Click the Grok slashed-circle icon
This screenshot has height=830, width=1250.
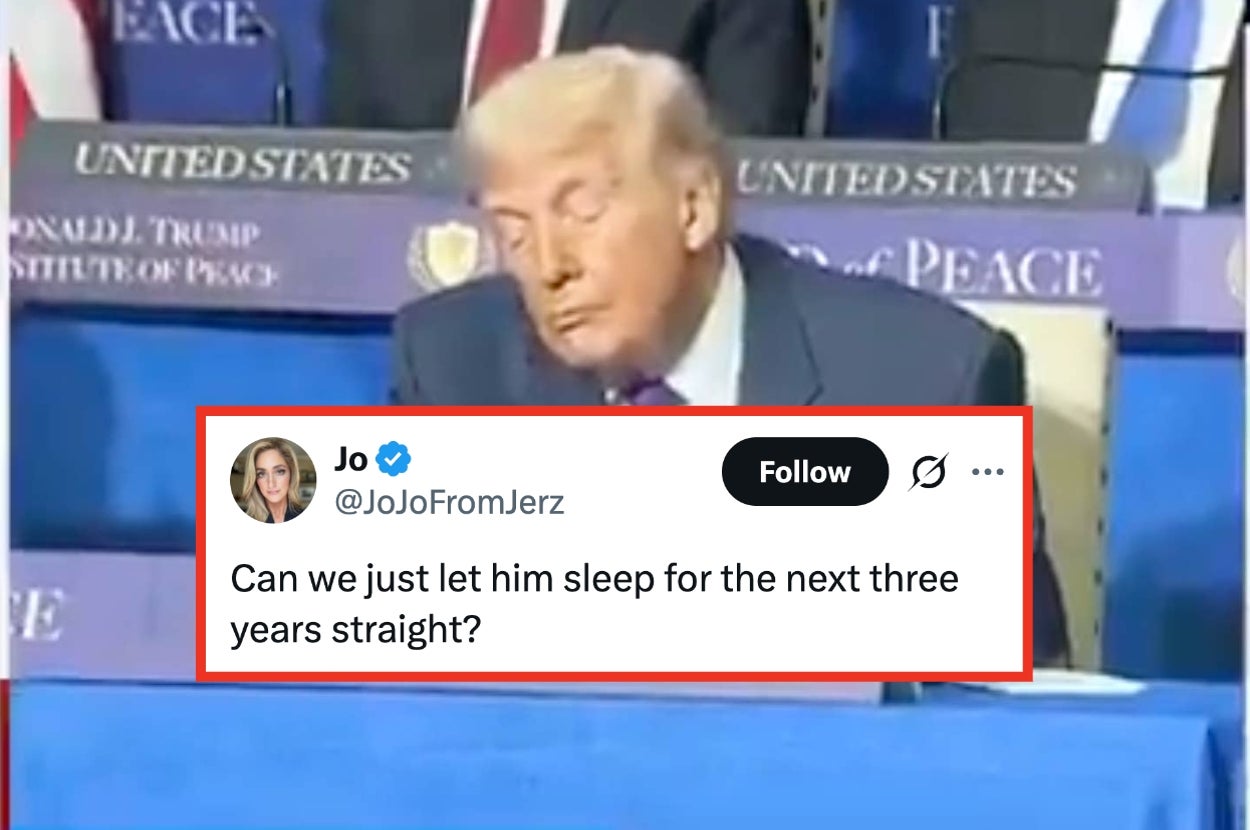point(927,472)
